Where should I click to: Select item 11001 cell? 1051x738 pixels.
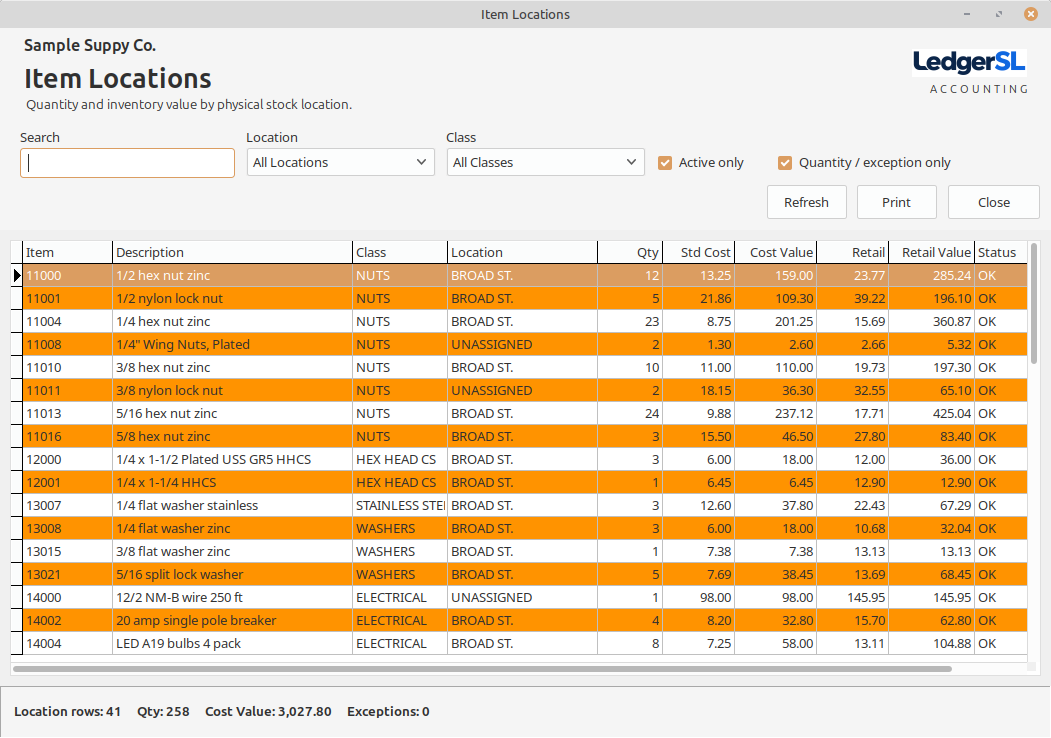pyautogui.click(x=68, y=298)
